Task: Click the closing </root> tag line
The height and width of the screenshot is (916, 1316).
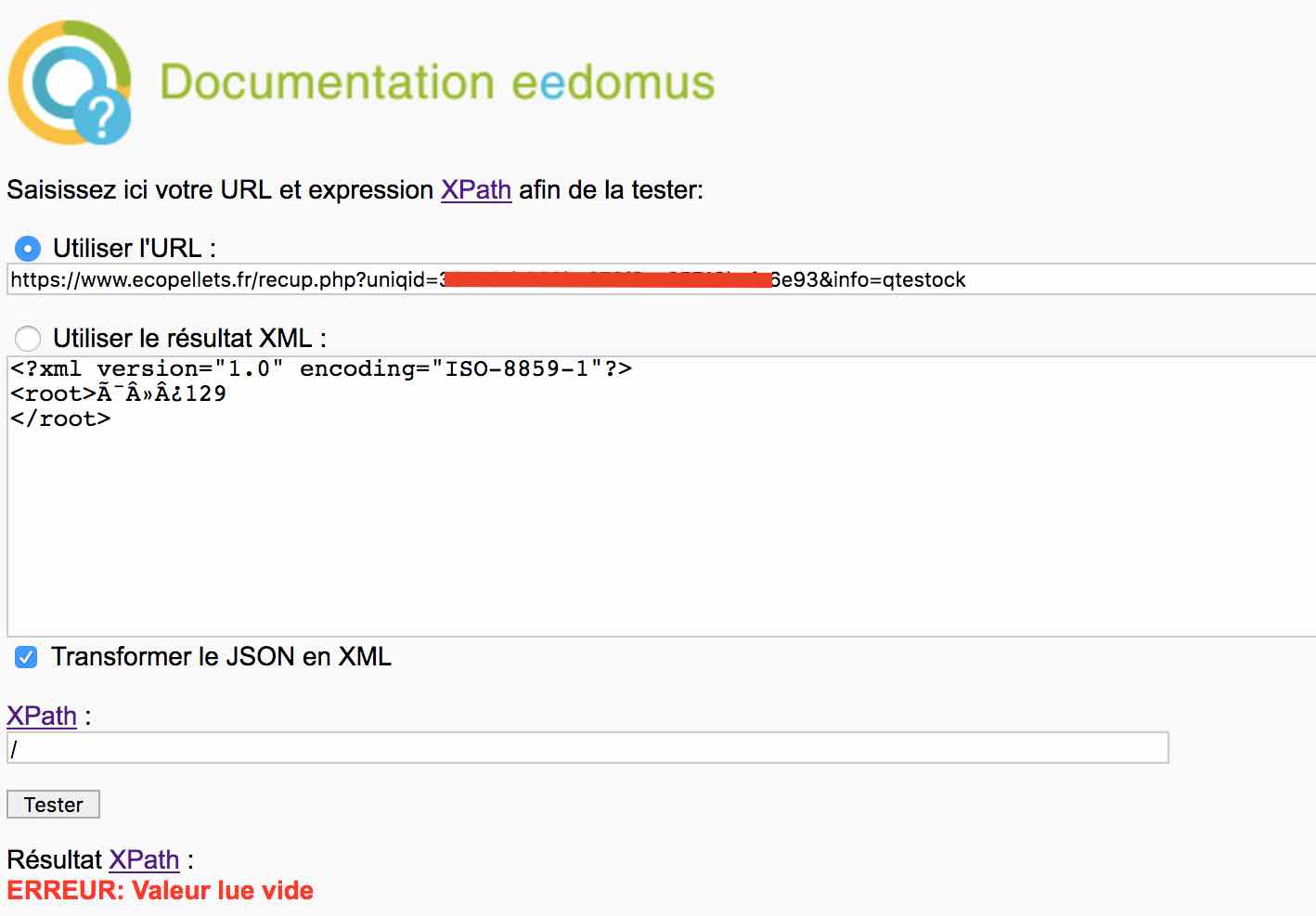Action: (x=60, y=419)
